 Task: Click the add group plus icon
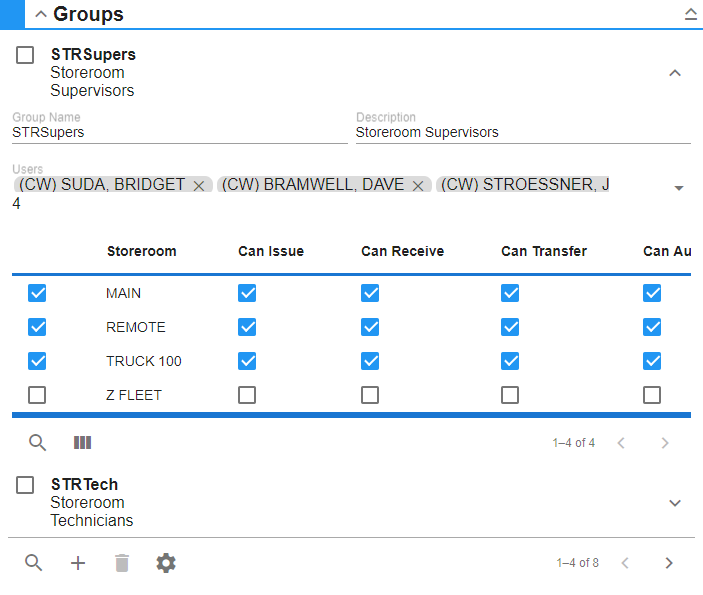pos(78,563)
